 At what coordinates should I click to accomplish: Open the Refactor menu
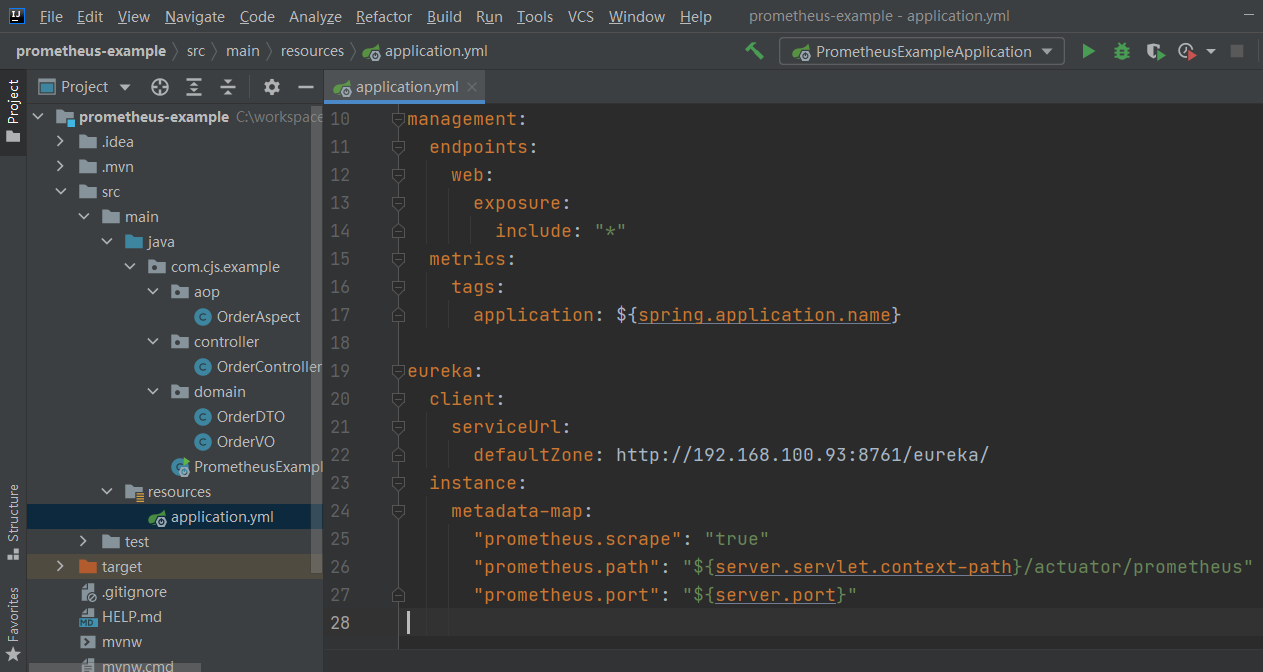click(384, 17)
